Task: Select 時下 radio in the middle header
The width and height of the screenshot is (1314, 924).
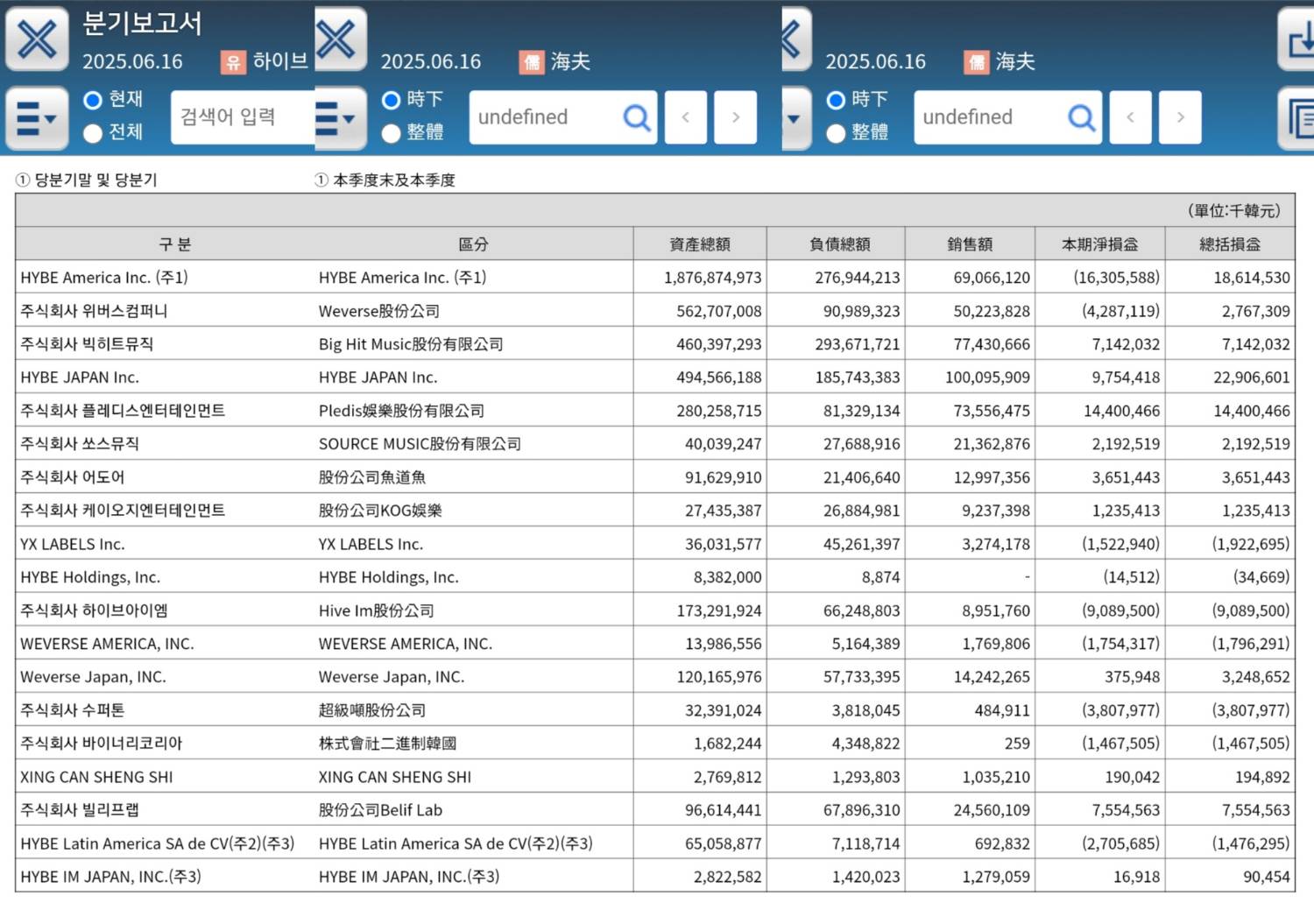Action: tap(392, 100)
